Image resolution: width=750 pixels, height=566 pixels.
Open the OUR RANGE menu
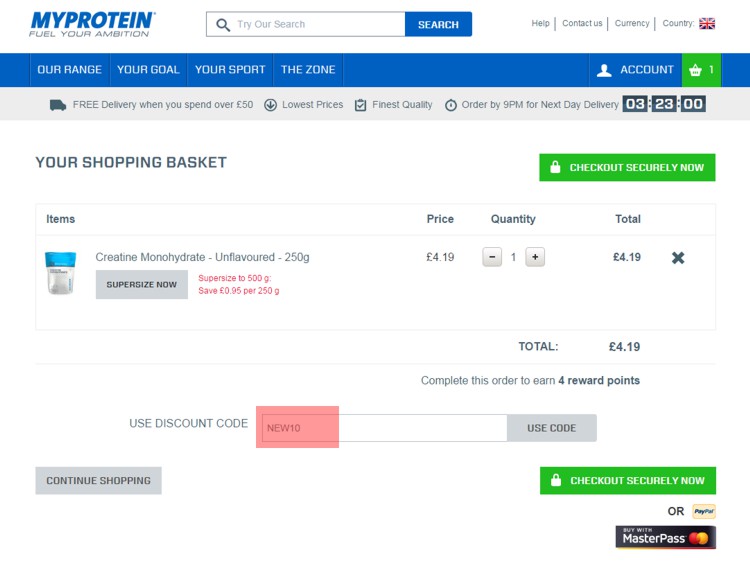(70, 70)
